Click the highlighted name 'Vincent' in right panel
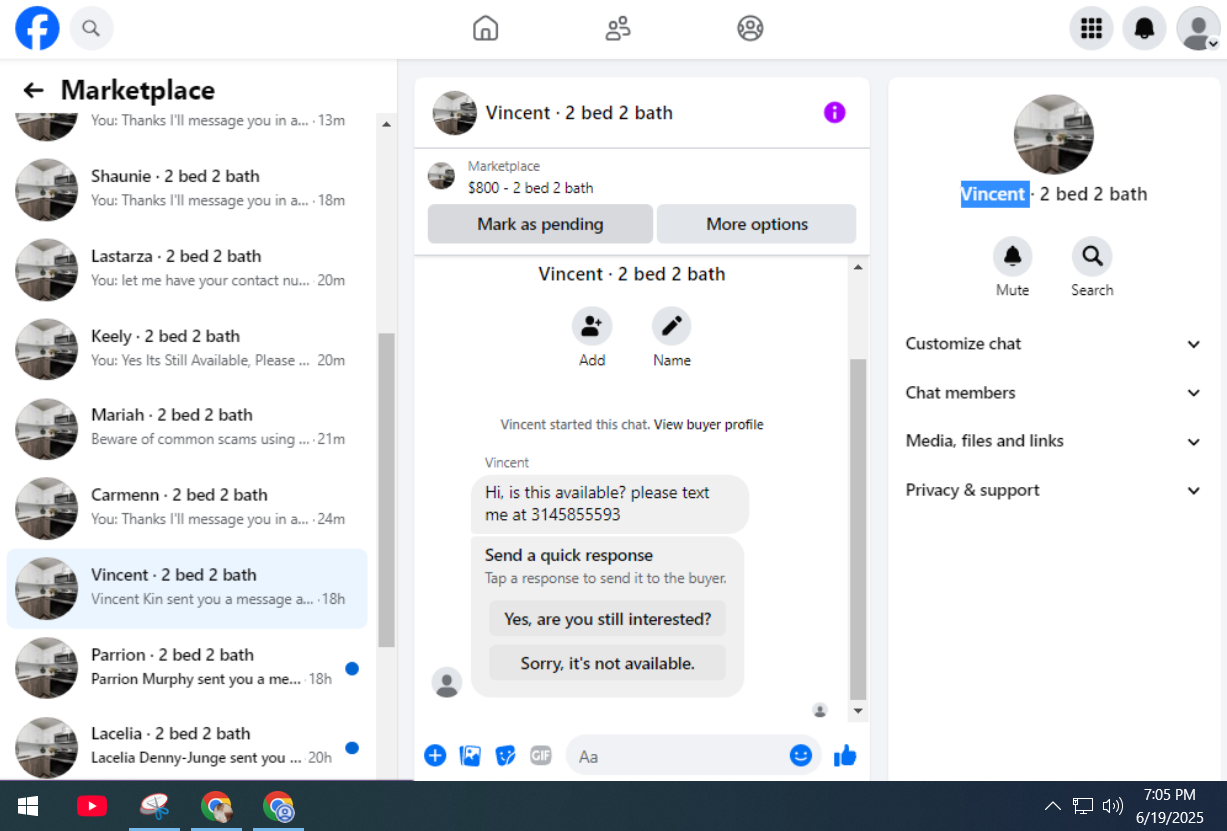Screen dimensions: 1227x831 click(x=994, y=194)
